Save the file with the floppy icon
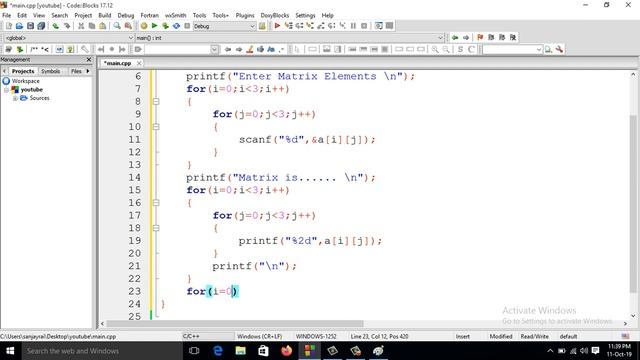640x360 pixels. (x=30, y=26)
